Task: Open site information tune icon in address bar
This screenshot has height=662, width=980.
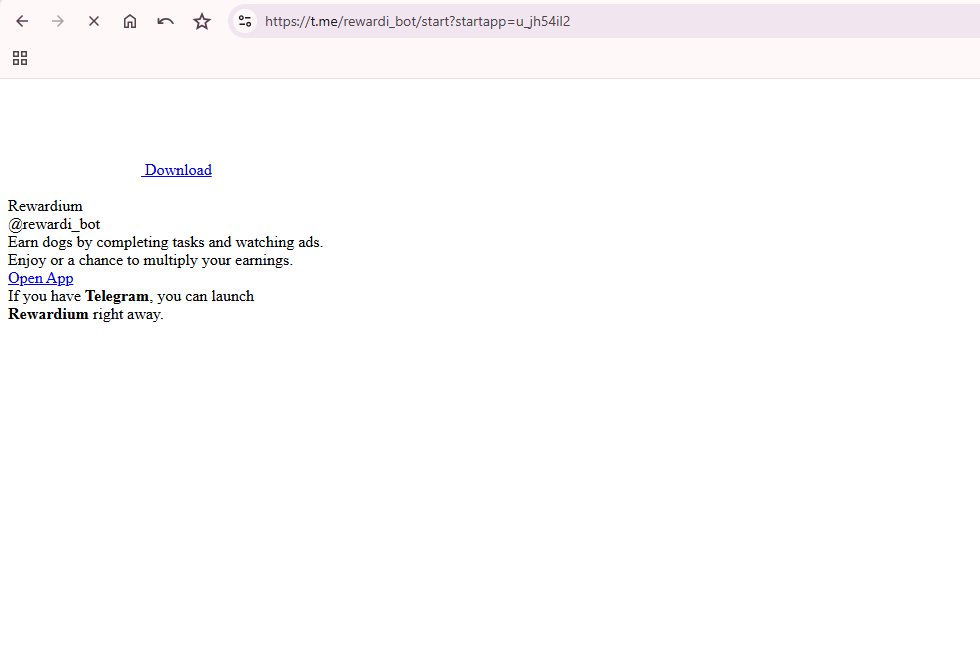Action: (245, 21)
